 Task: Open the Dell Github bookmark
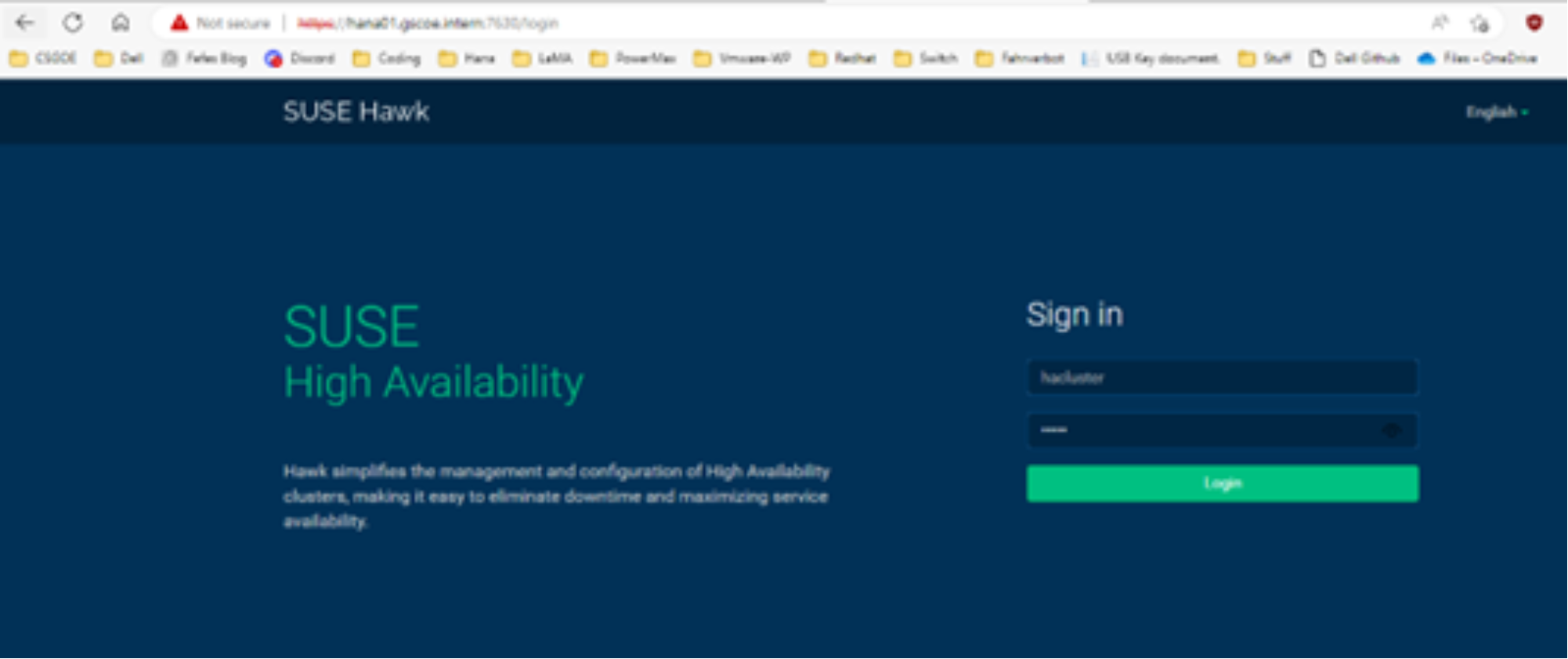(1354, 58)
